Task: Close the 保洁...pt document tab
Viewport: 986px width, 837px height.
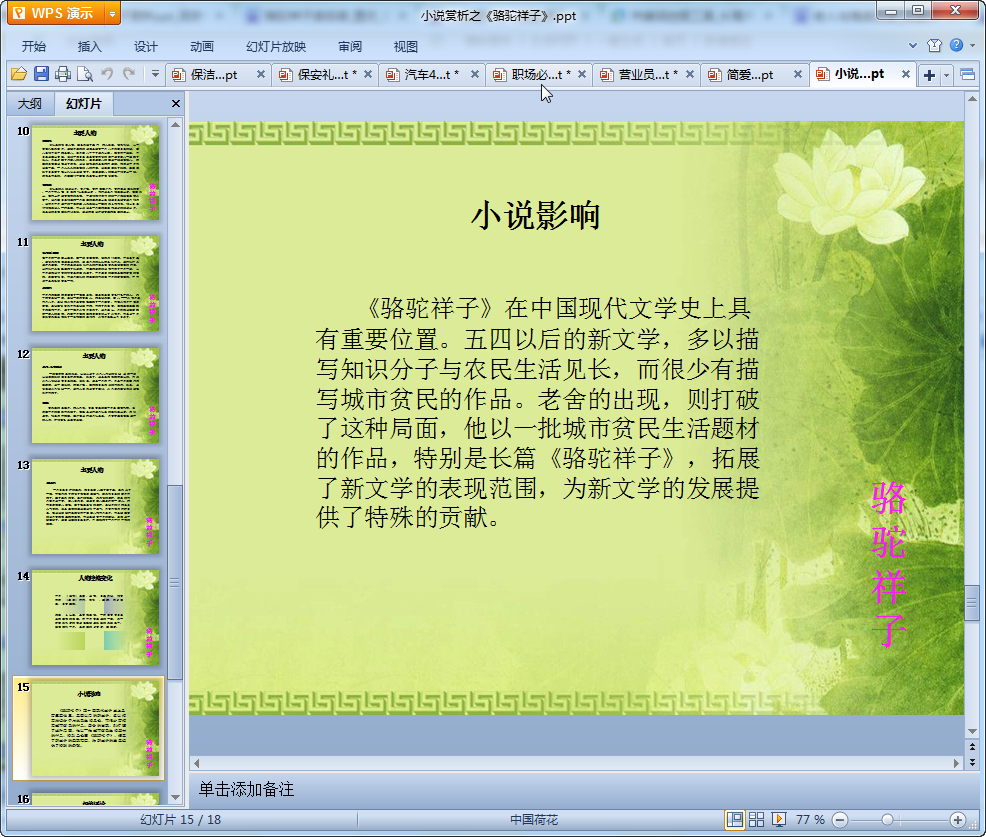Action: (x=261, y=74)
